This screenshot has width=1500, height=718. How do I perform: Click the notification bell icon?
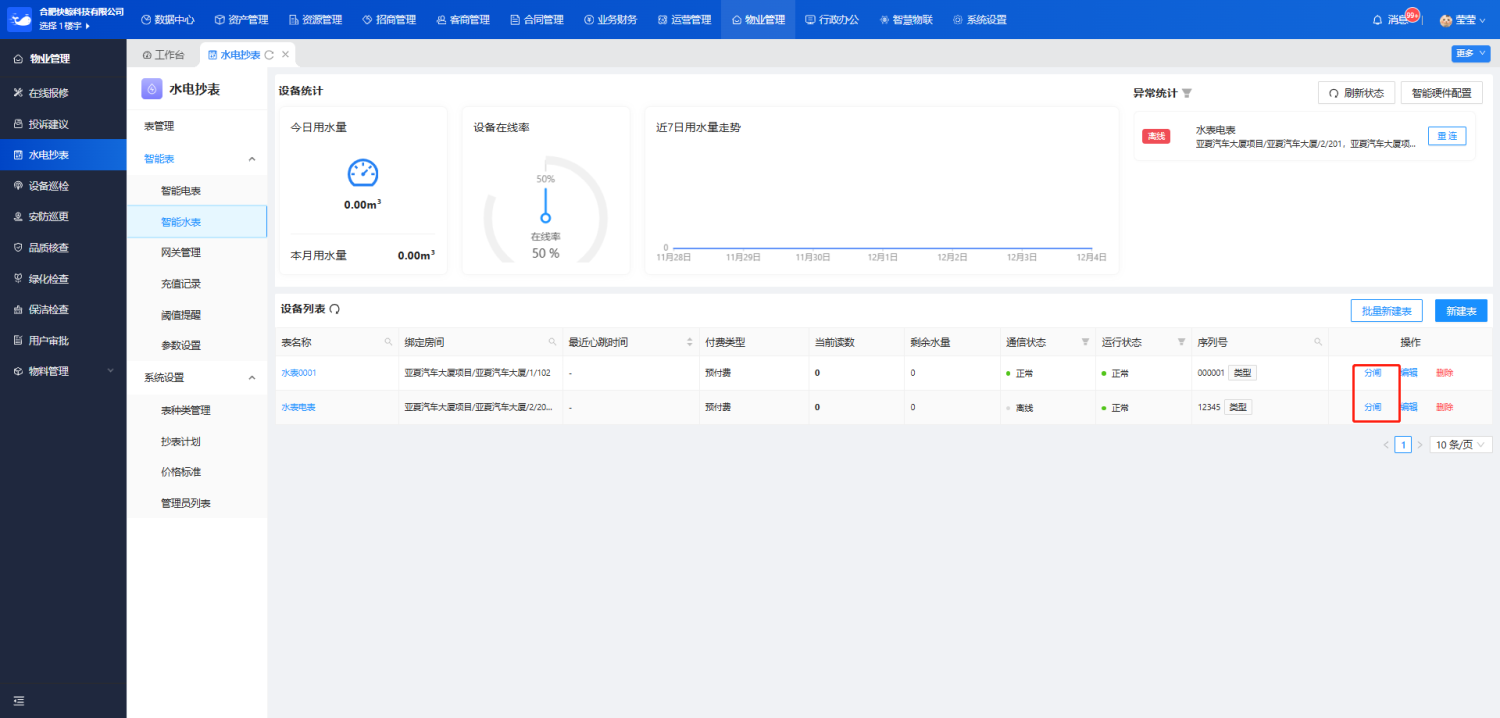coord(1377,20)
